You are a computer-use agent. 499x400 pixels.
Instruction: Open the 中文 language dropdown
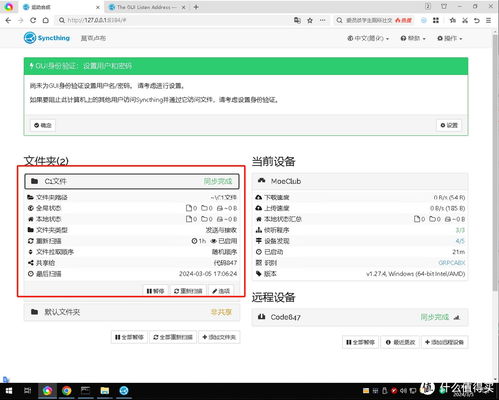click(368, 38)
